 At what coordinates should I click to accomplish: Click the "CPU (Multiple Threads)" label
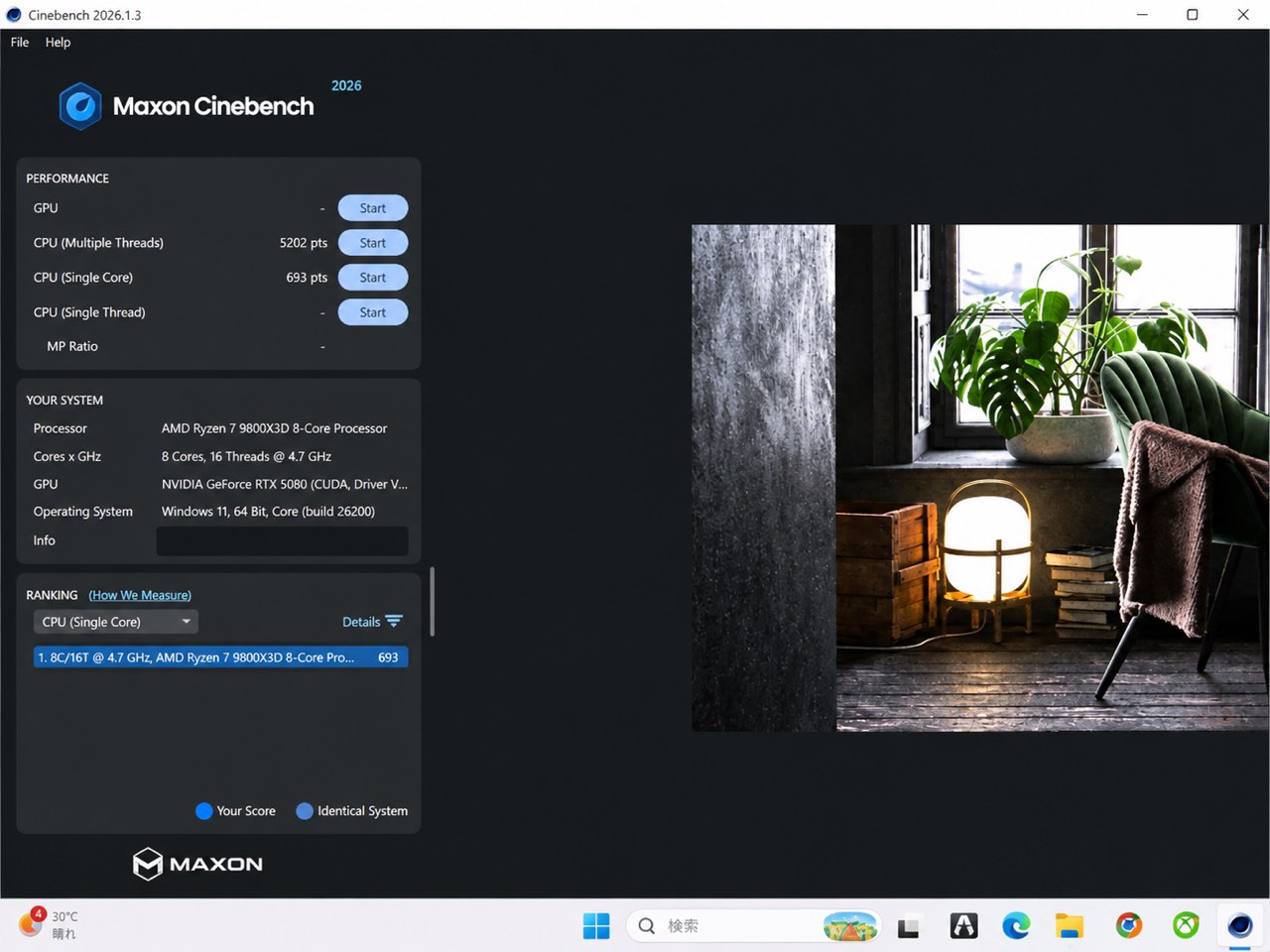coord(98,243)
